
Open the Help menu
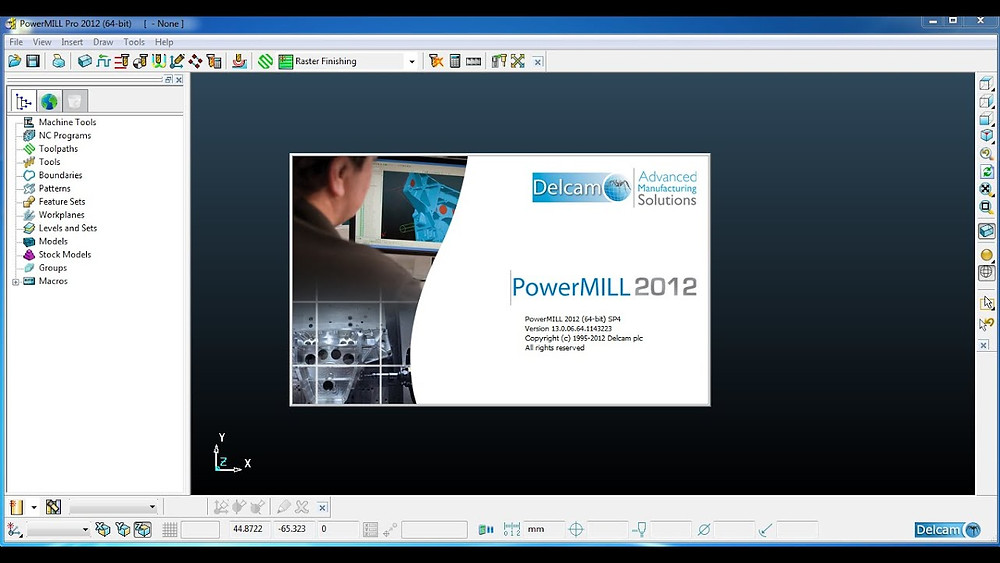pyautogui.click(x=164, y=42)
